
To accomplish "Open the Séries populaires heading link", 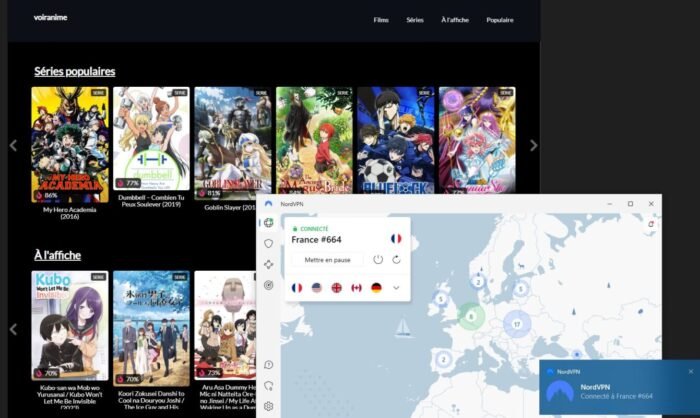I will coord(75,71).
